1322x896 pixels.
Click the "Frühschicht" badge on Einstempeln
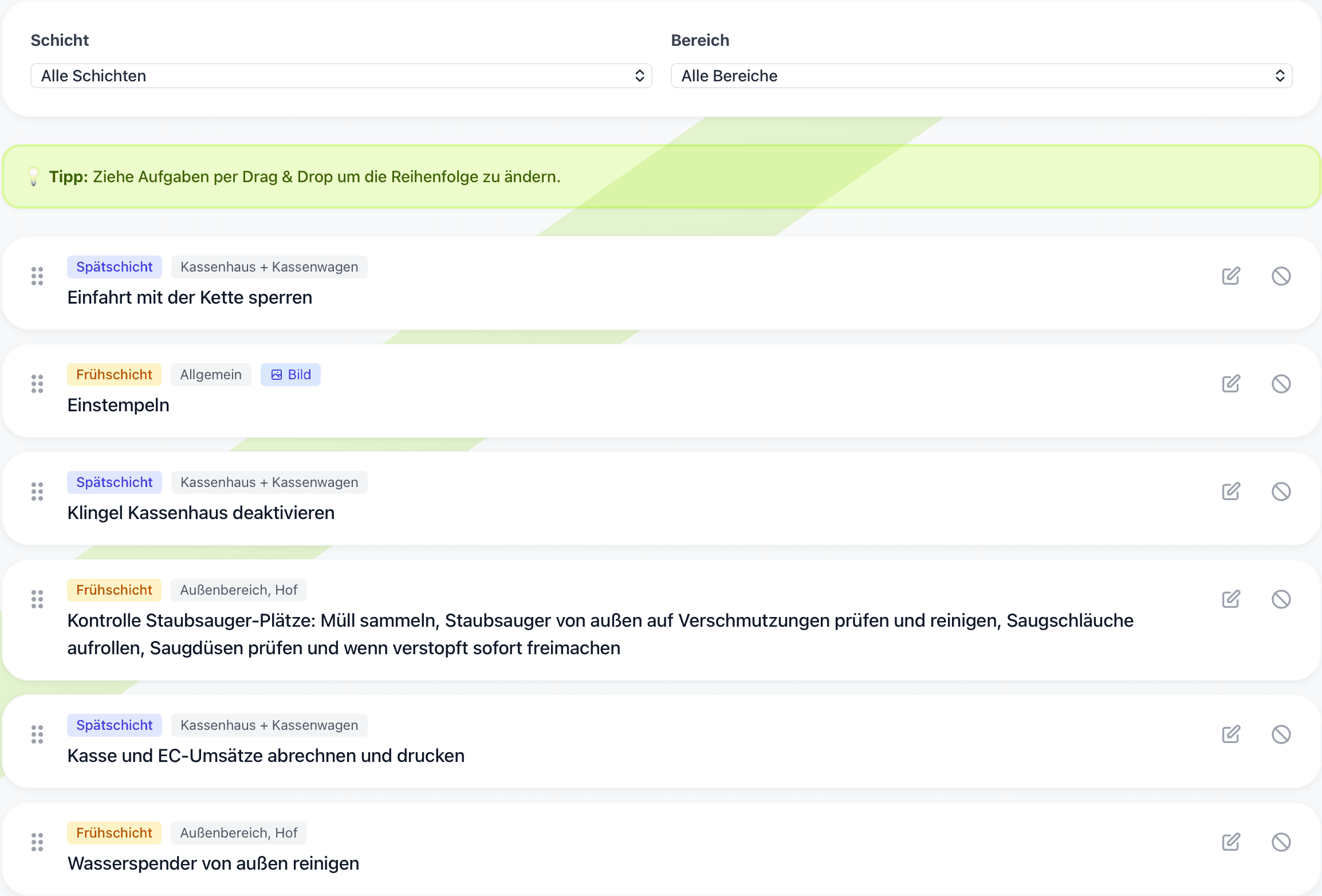(x=114, y=374)
